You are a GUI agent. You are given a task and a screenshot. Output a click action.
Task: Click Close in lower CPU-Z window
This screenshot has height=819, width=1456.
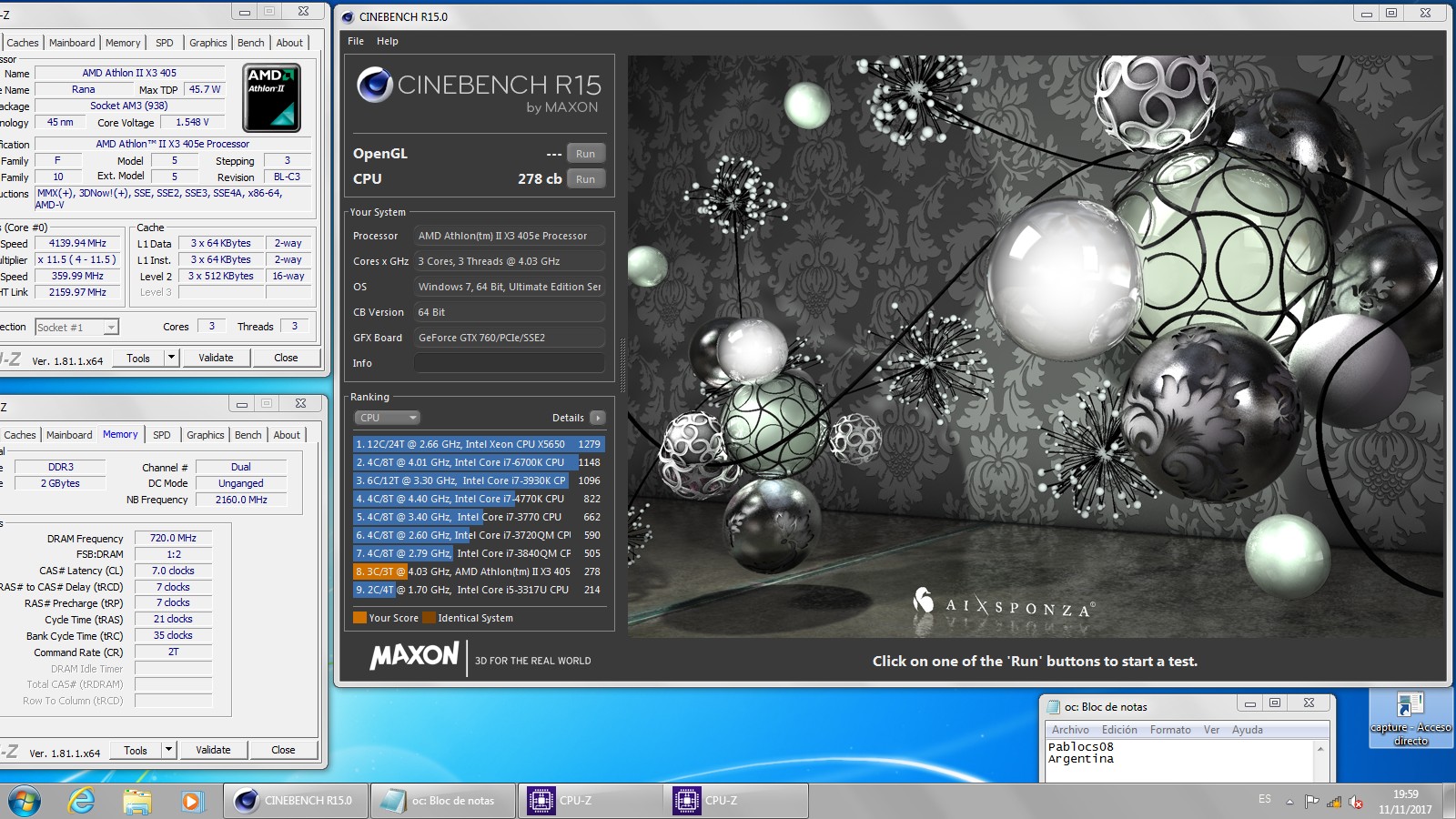[283, 750]
